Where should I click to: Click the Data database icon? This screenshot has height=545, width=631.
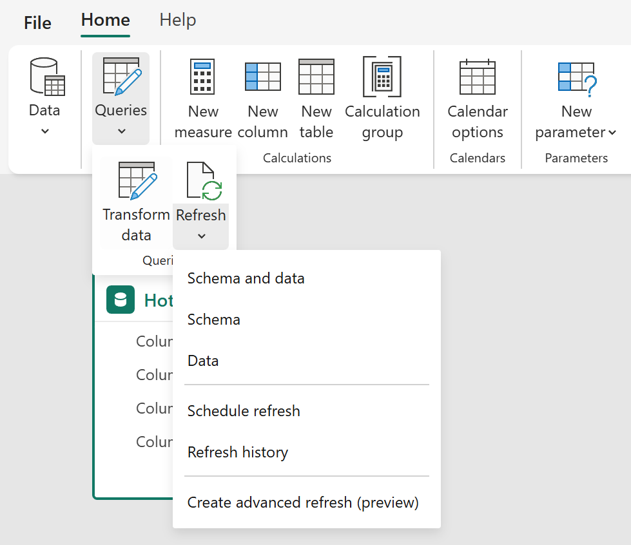tap(47, 76)
